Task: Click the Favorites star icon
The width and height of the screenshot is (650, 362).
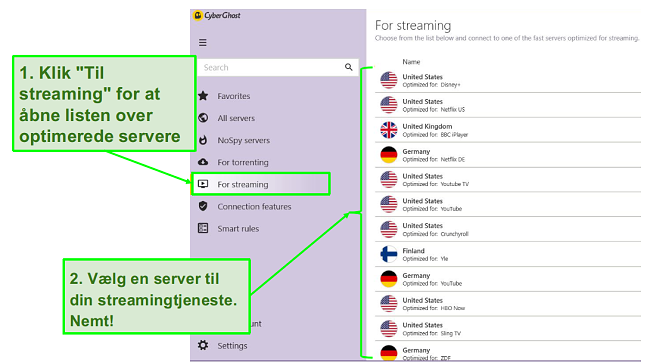Action: (203, 96)
